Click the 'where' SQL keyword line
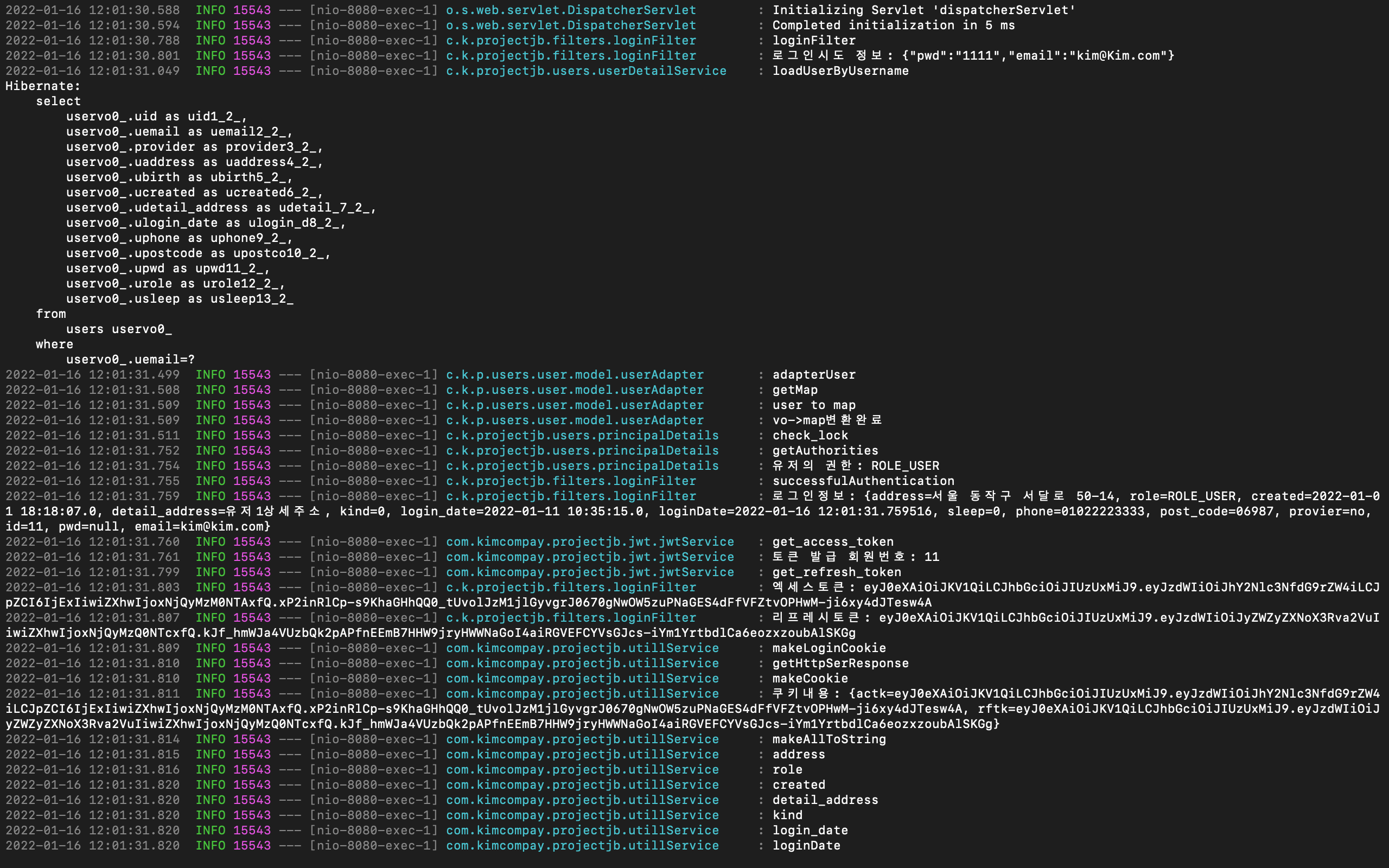The width and height of the screenshot is (1389, 868). pos(54,344)
